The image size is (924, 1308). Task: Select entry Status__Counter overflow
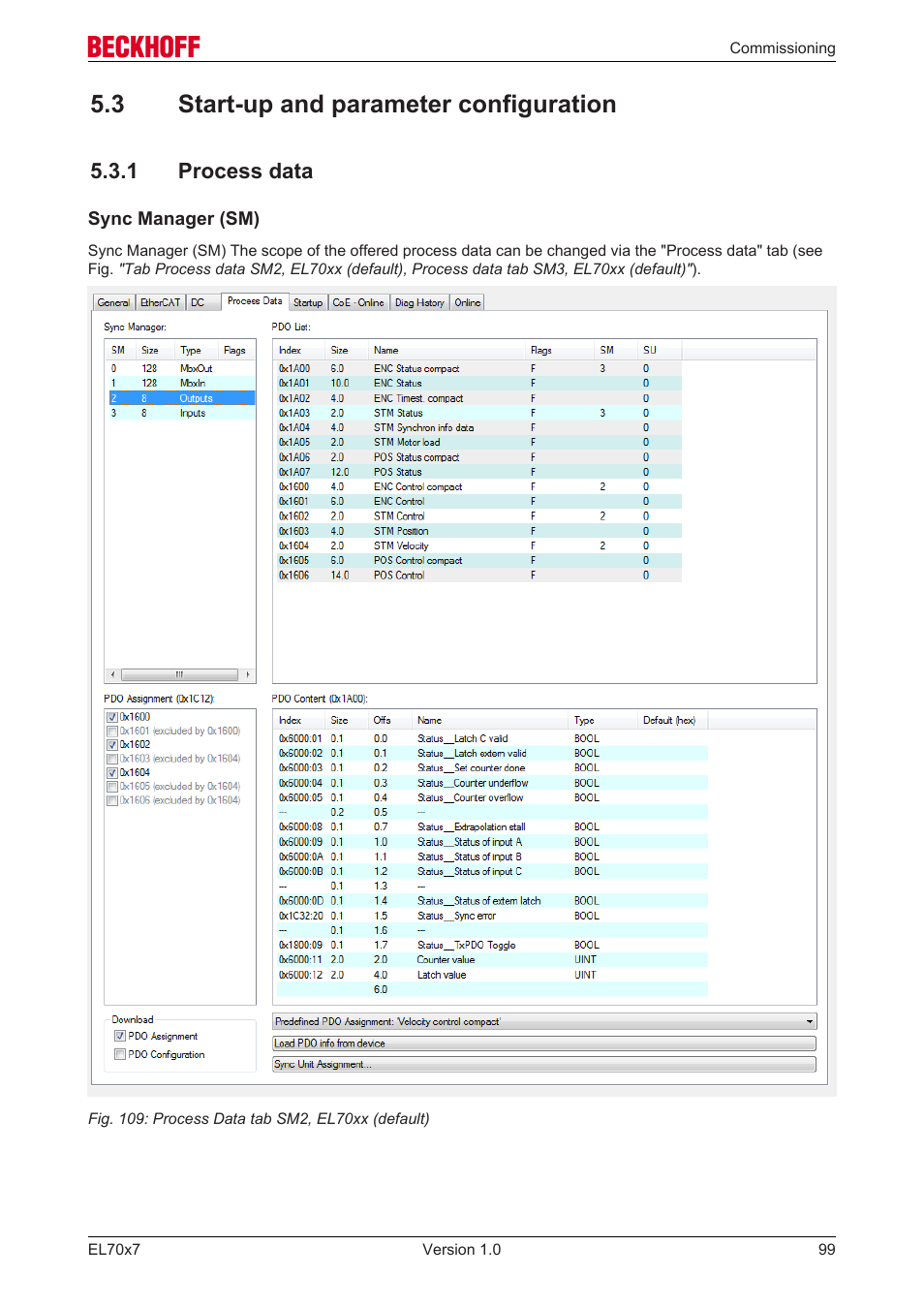[492, 797]
